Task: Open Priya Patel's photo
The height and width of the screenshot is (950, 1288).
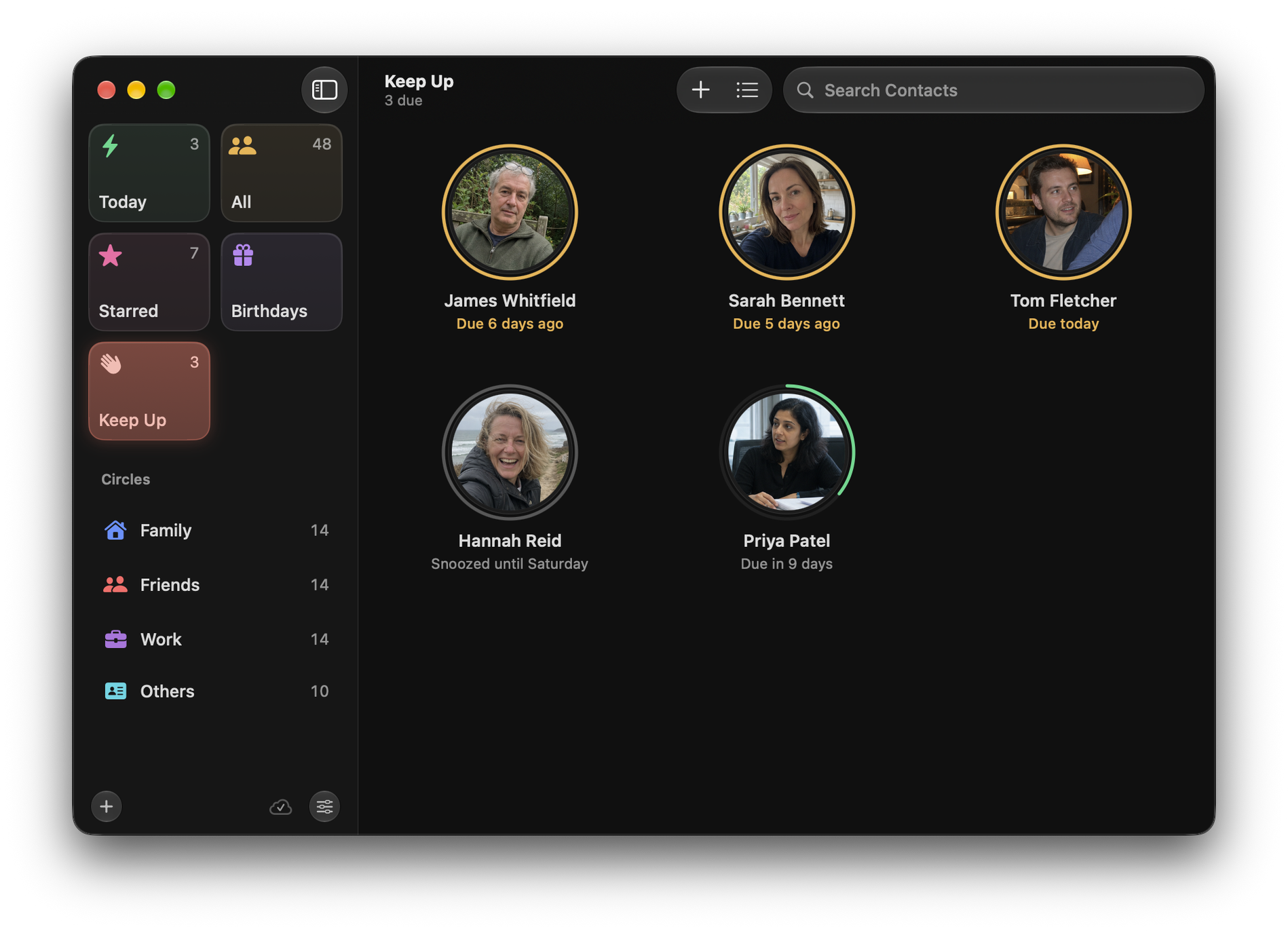Action: pos(787,453)
